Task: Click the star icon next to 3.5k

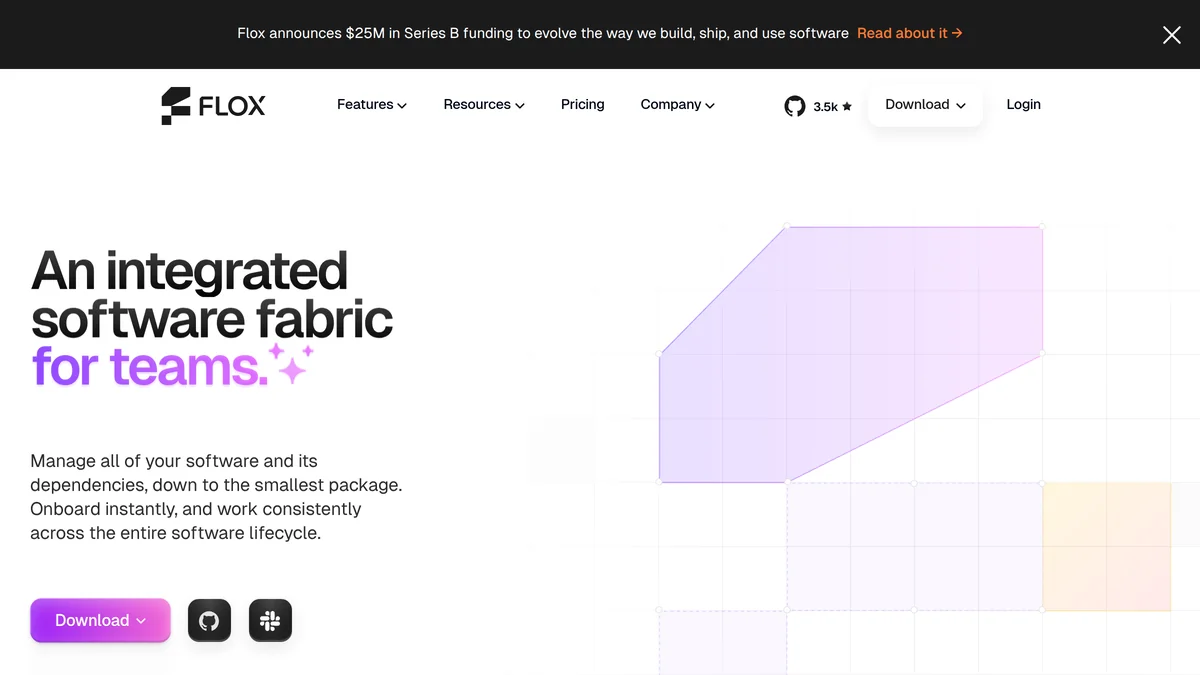Action: (846, 105)
